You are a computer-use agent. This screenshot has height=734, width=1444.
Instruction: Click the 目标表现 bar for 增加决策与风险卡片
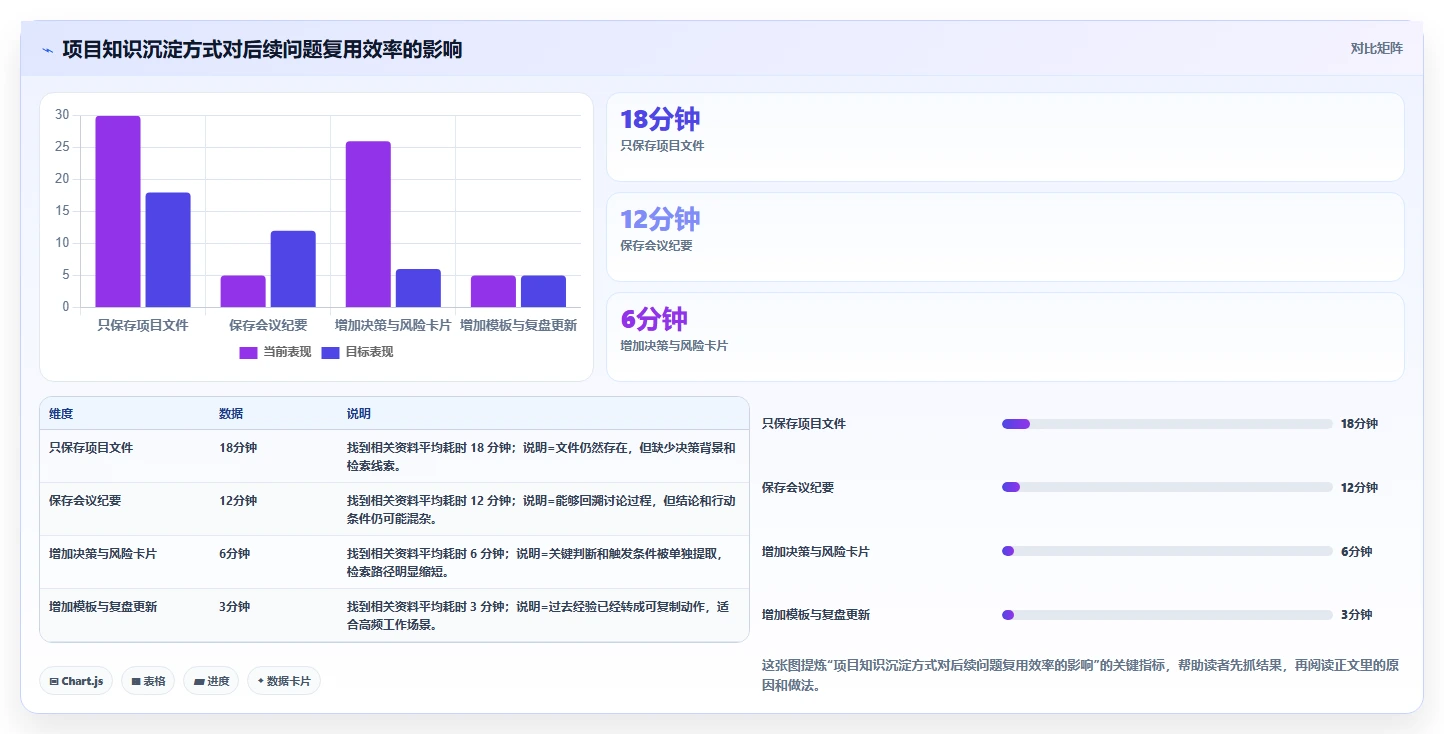point(418,288)
